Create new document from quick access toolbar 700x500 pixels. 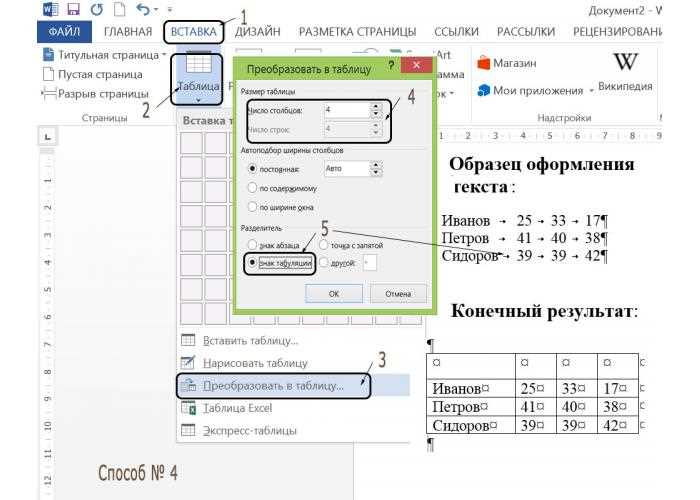coord(118,9)
